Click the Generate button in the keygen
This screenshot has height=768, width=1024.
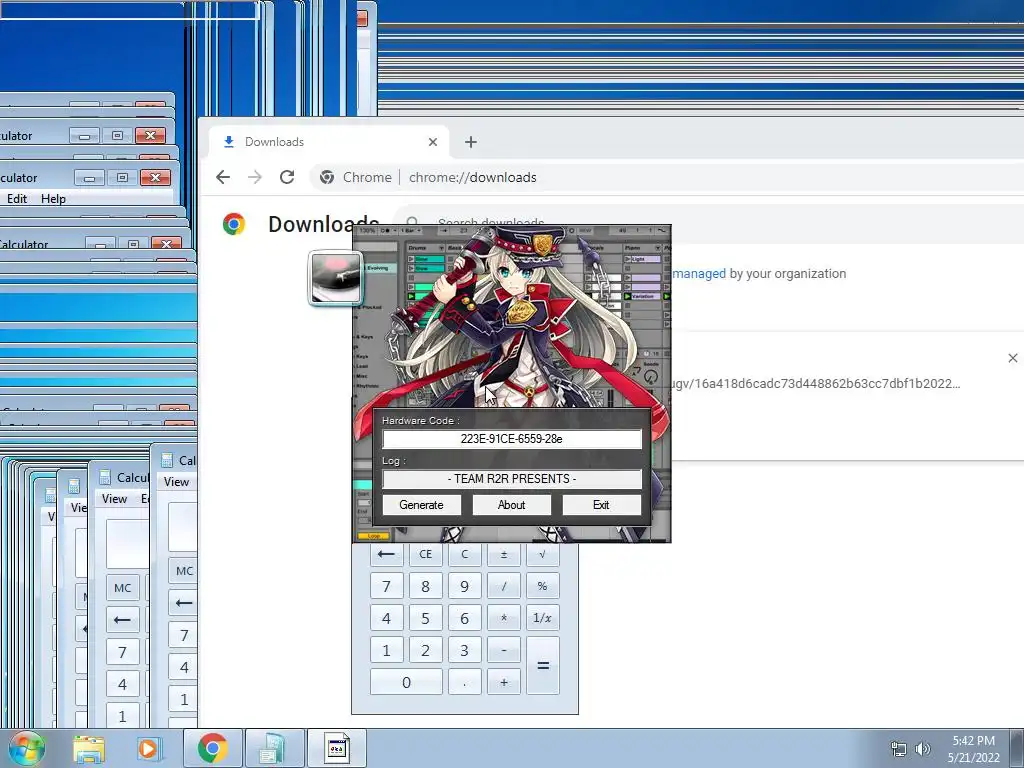coord(421,505)
